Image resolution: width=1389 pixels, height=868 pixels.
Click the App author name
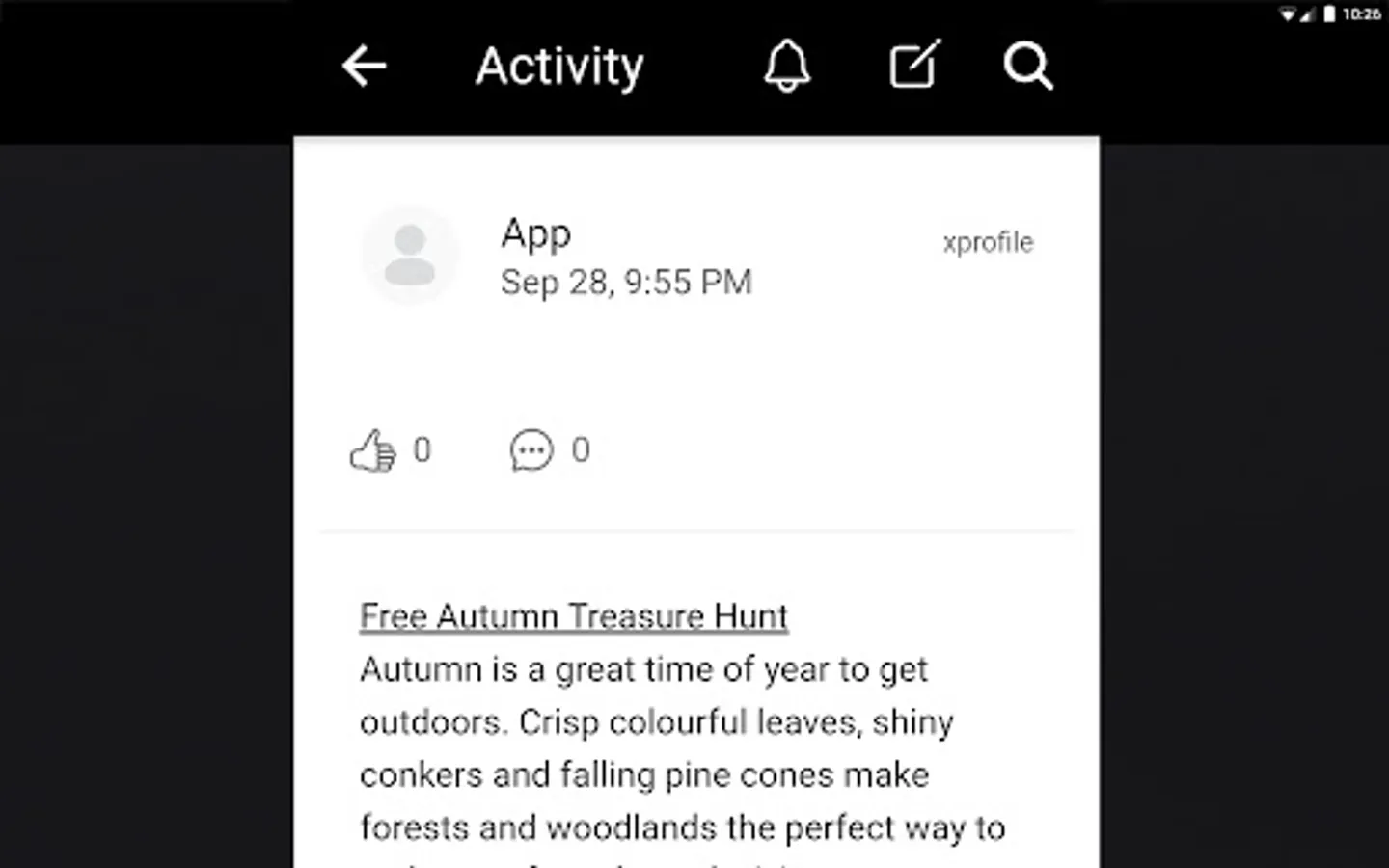536,233
